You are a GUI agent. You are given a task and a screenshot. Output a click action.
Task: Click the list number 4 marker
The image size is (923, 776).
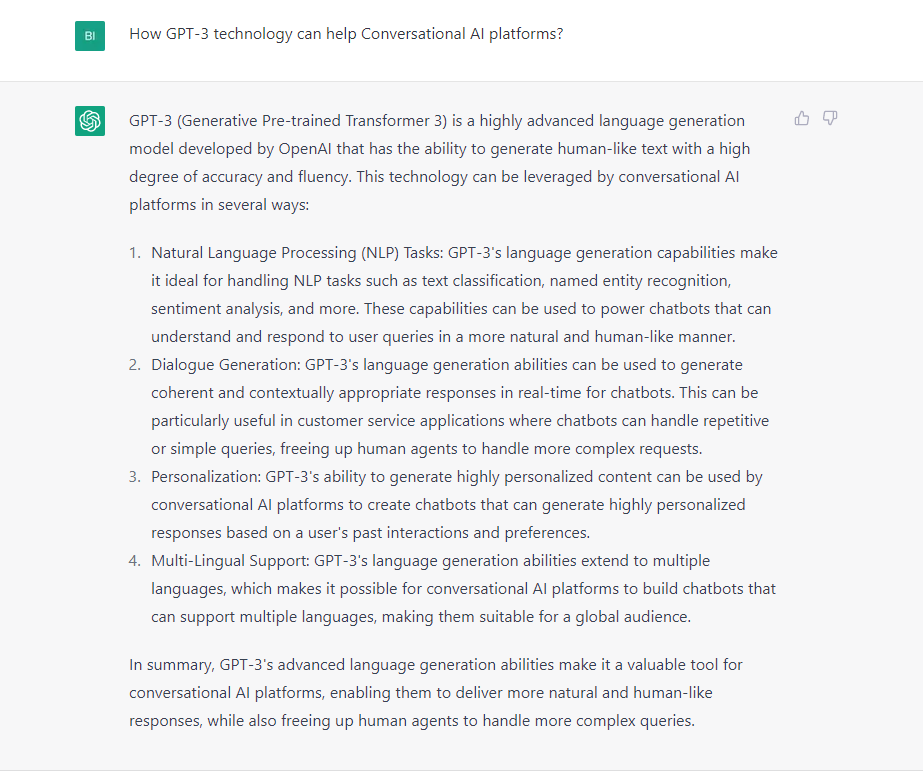pyautogui.click(x=135, y=561)
